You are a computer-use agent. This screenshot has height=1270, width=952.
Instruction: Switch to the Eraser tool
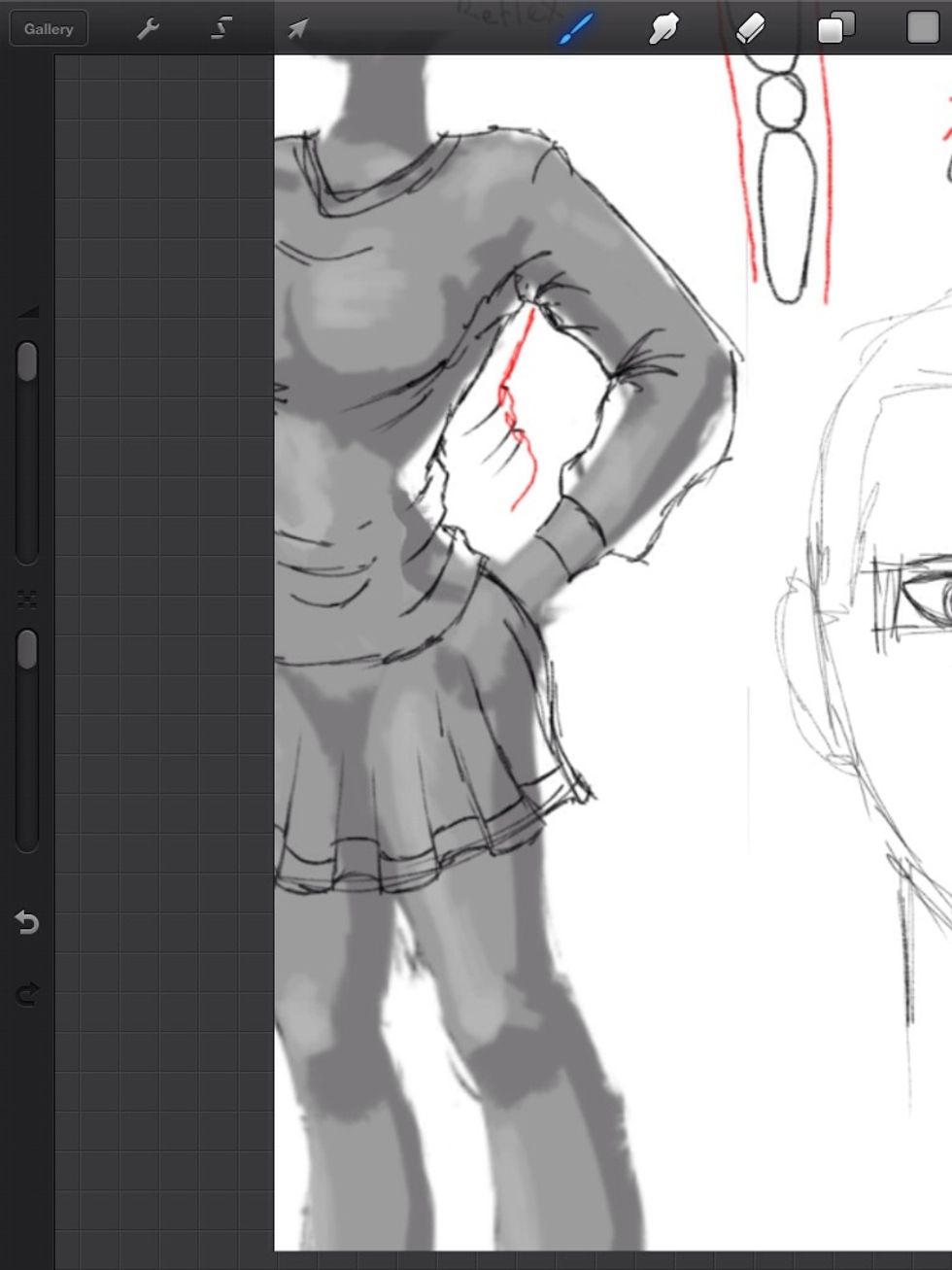[x=750, y=29]
